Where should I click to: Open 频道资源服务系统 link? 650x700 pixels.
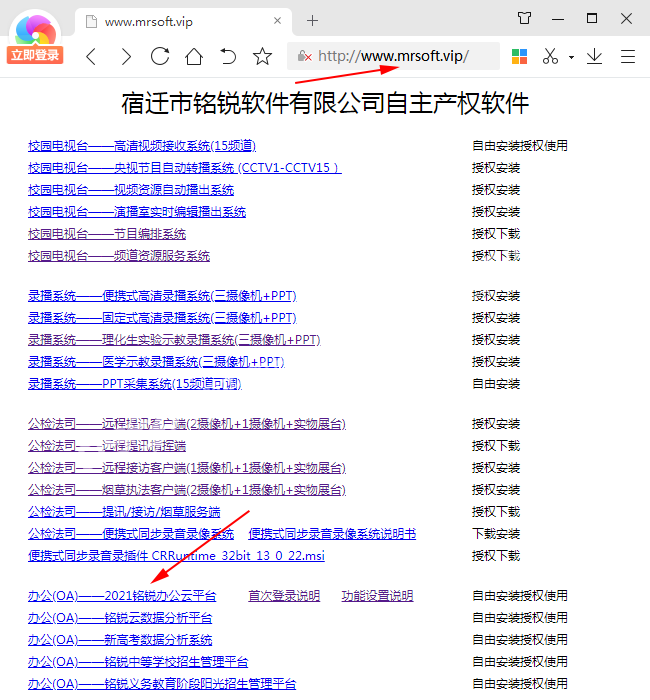(119, 256)
